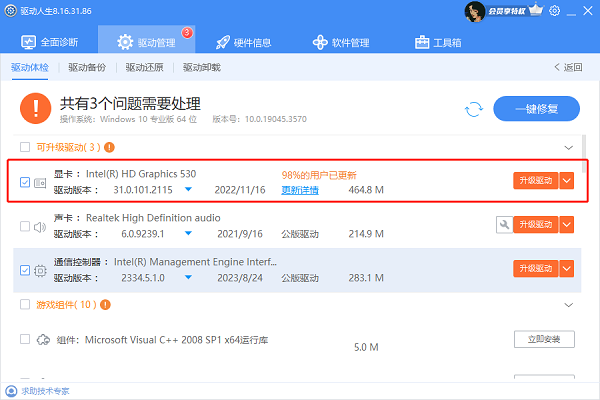Image resolution: width=600 pixels, height=400 pixels.
Task: Open the settings gear icon
Action: pos(554,11)
